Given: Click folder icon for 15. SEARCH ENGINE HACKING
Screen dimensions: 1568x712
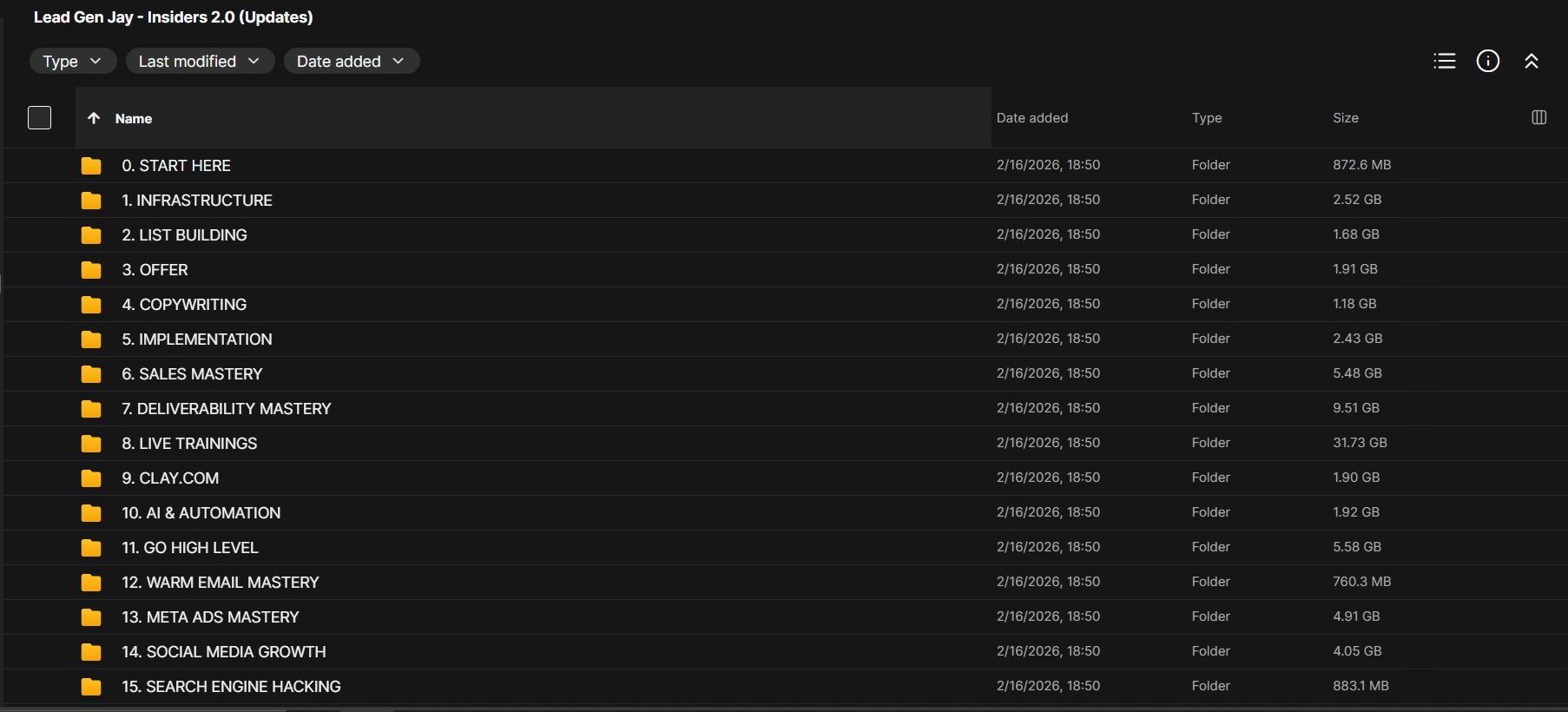Looking at the screenshot, I should (x=91, y=687).
